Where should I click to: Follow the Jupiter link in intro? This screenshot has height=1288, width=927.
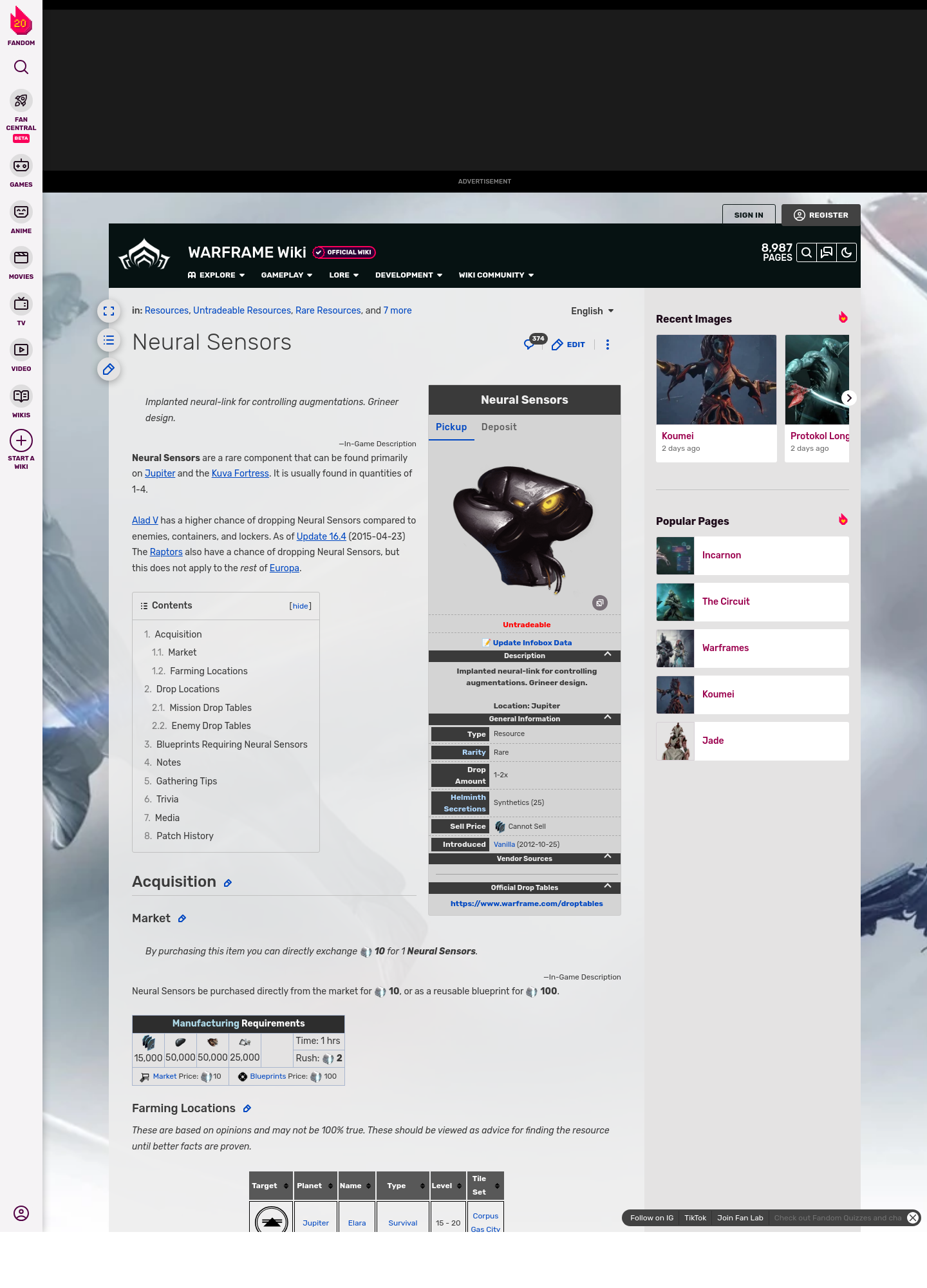(x=160, y=473)
